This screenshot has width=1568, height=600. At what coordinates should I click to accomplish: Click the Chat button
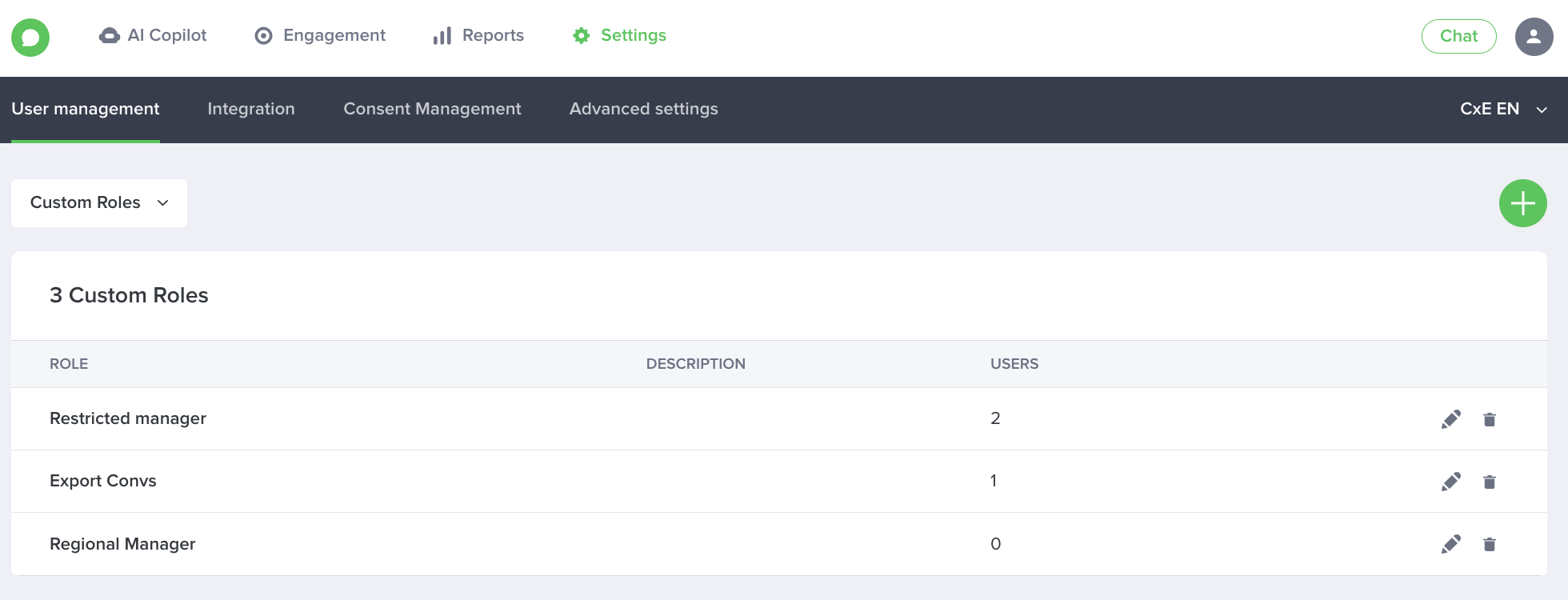coord(1458,36)
